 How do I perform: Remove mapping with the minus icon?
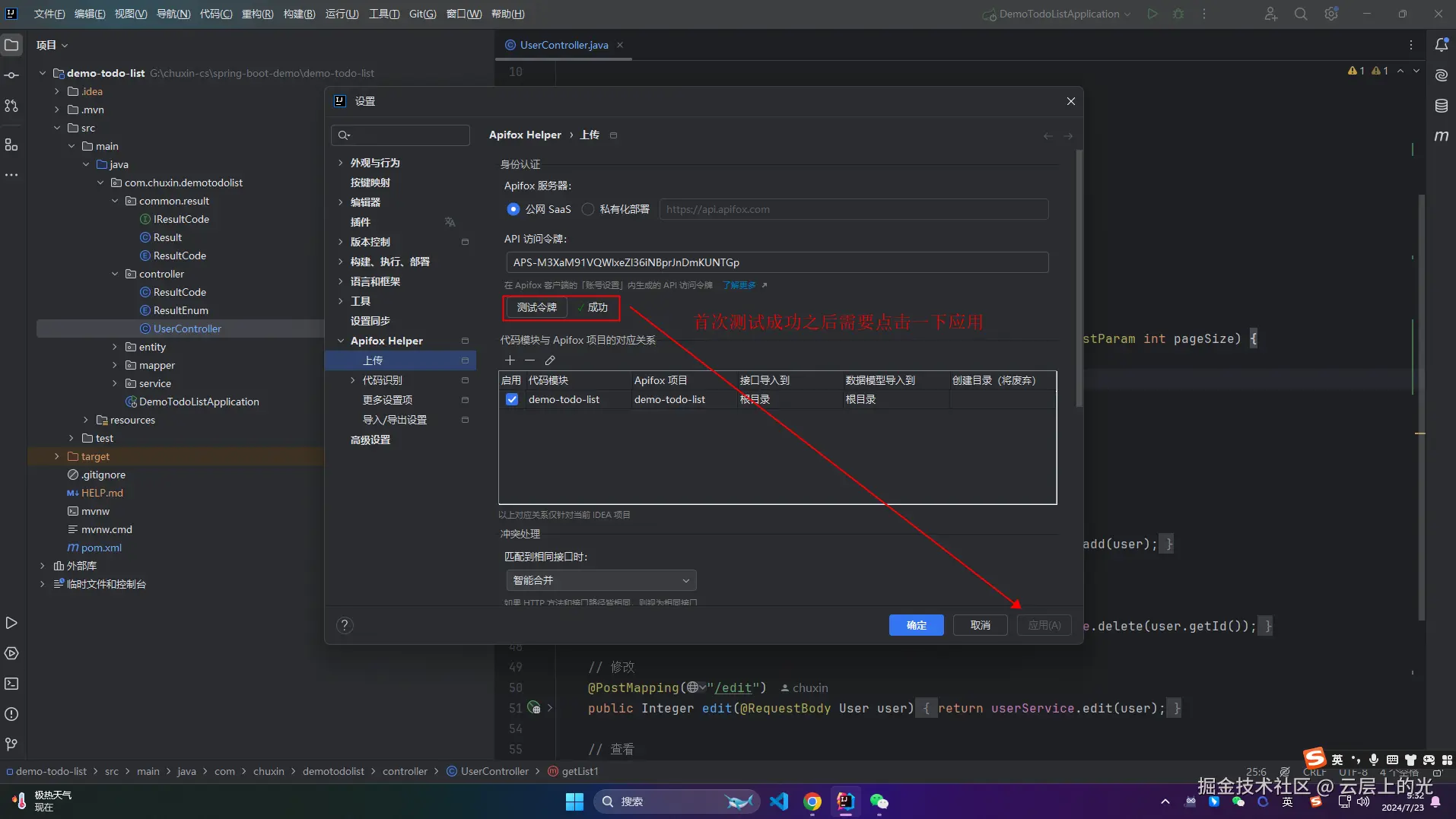(x=529, y=360)
